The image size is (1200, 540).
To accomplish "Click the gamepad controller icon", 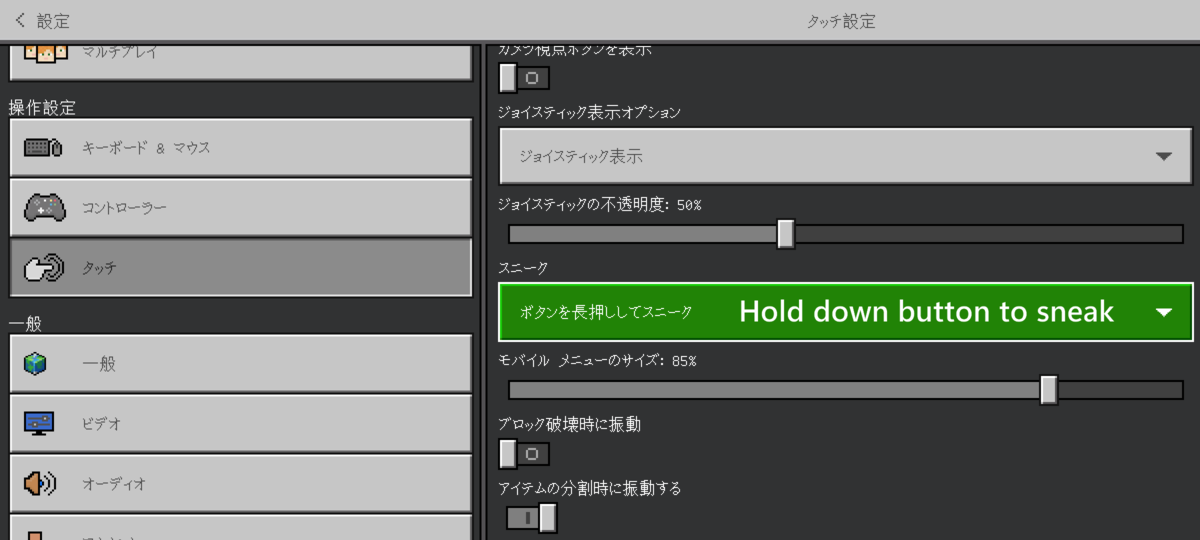I will click(44, 208).
